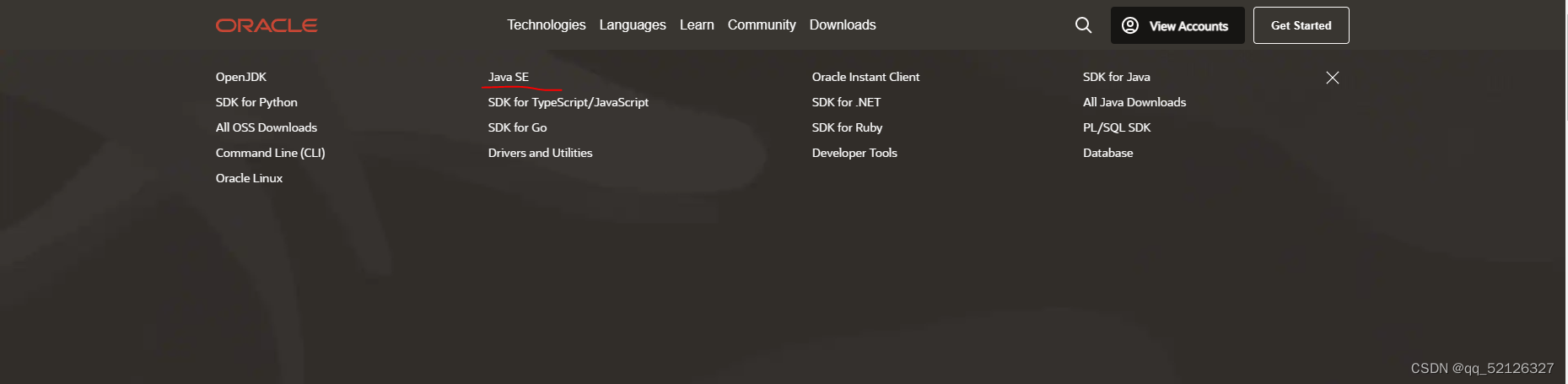This screenshot has height=384, width=1568.
Task: Open the SDK for Ruby link
Action: pos(848,127)
